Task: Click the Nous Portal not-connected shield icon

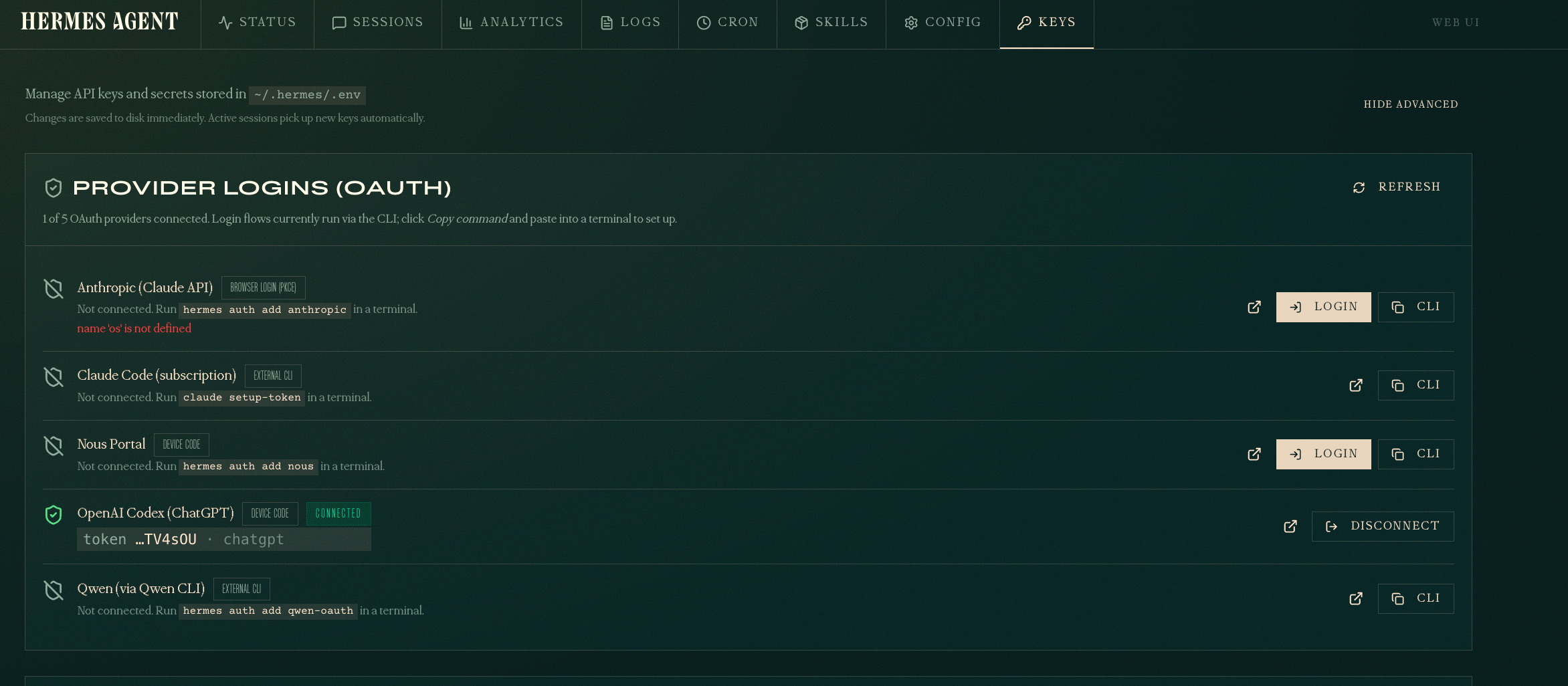Action: (x=54, y=446)
